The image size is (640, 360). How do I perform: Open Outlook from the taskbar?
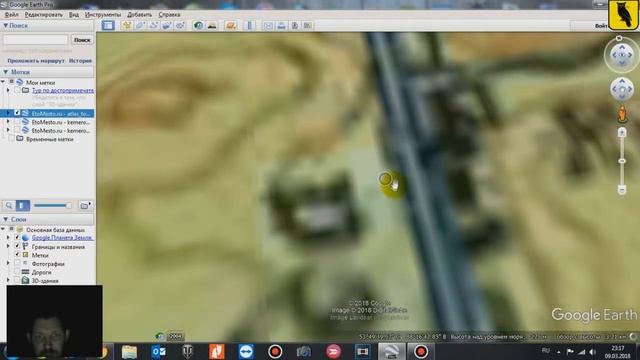(x=158, y=351)
